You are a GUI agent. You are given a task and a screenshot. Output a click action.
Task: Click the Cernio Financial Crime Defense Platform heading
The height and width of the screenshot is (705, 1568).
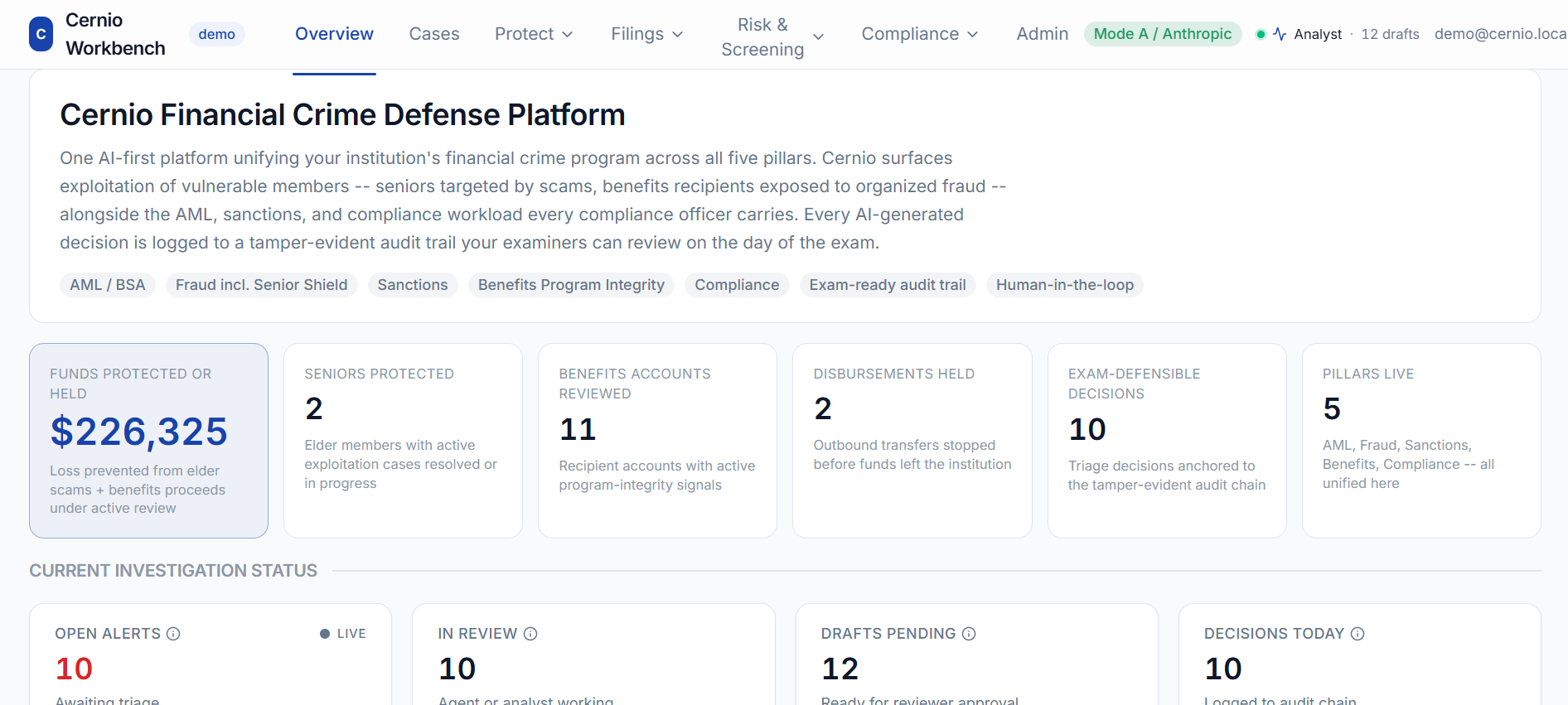click(x=342, y=115)
